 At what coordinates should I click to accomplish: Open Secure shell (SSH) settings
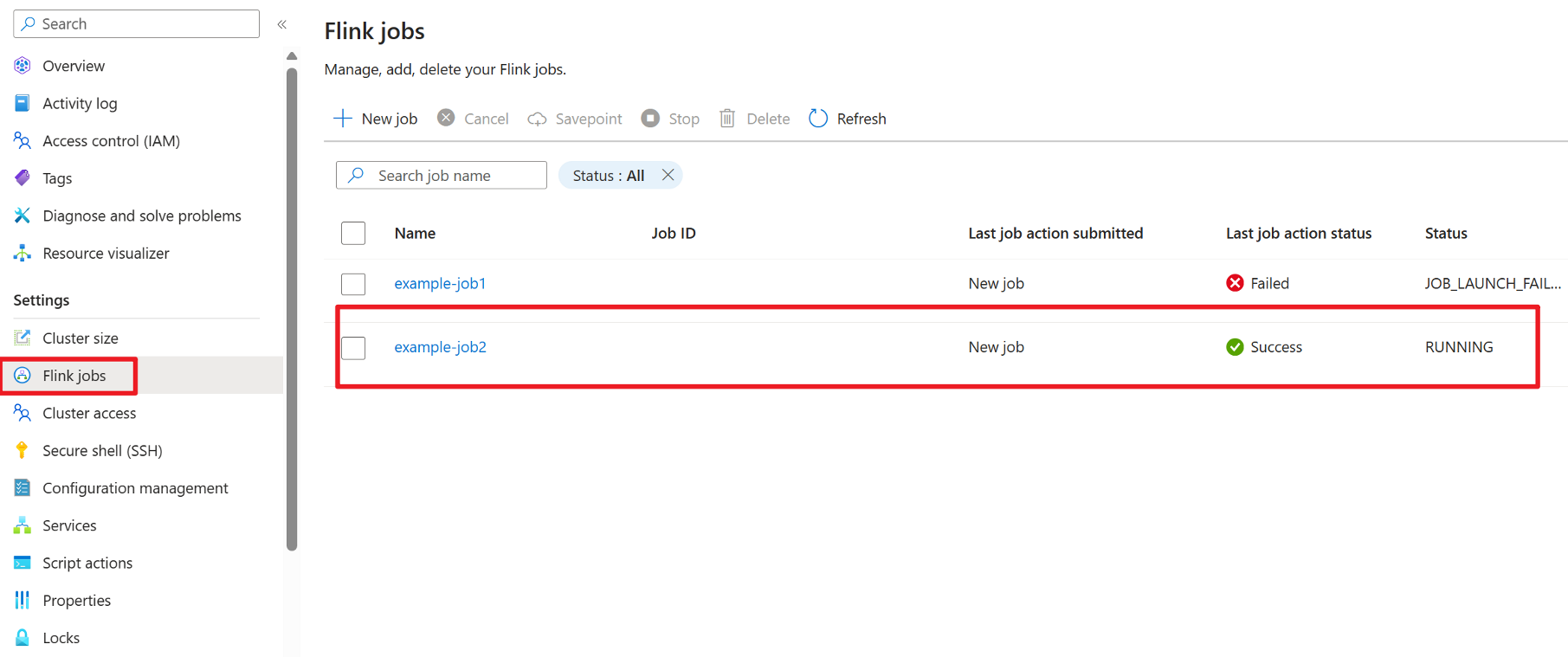pos(102,451)
